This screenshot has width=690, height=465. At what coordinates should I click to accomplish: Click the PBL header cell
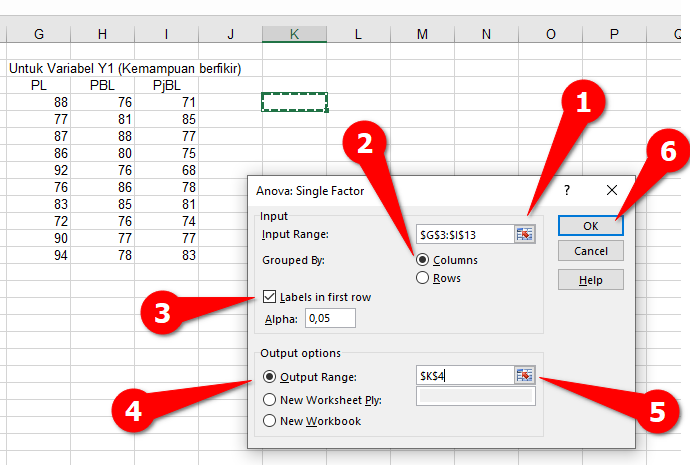tap(102, 85)
